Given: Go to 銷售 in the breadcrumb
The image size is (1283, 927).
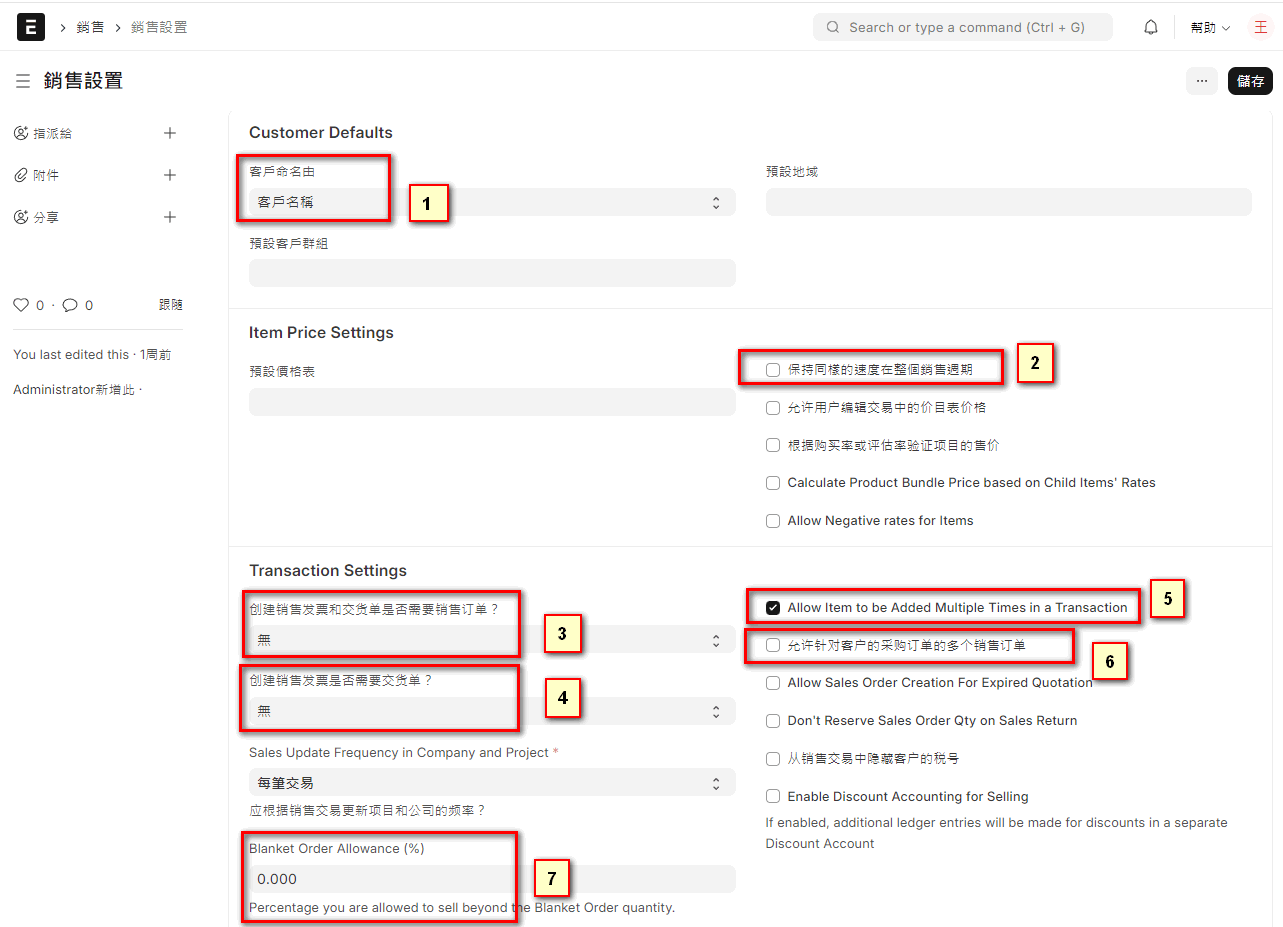Looking at the screenshot, I should coord(90,27).
